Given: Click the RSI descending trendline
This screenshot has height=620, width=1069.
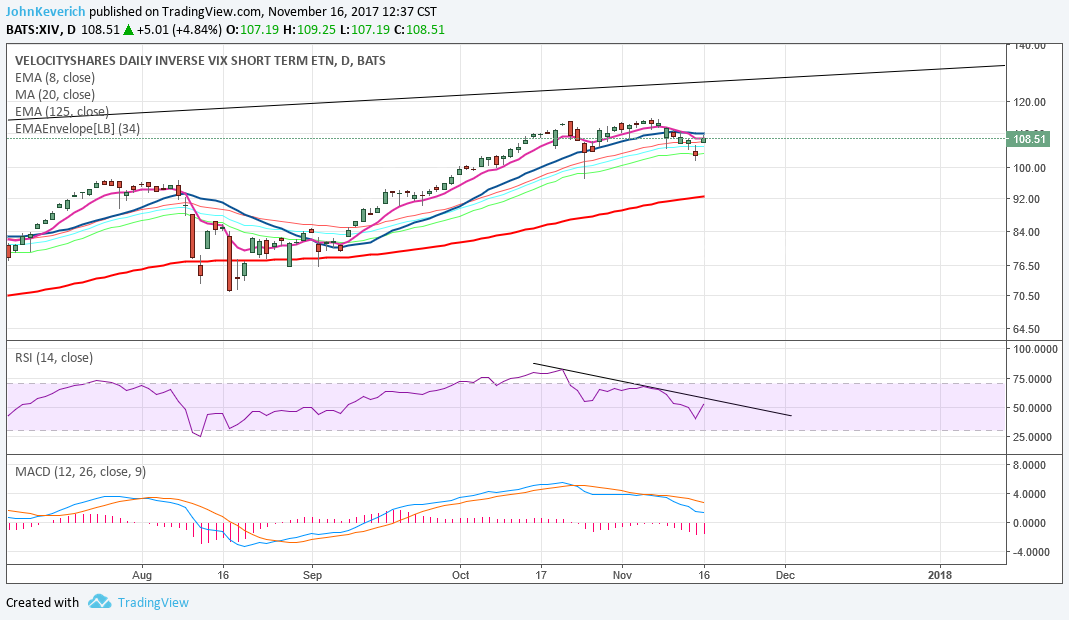Looking at the screenshot, I should tap(662, 389).
